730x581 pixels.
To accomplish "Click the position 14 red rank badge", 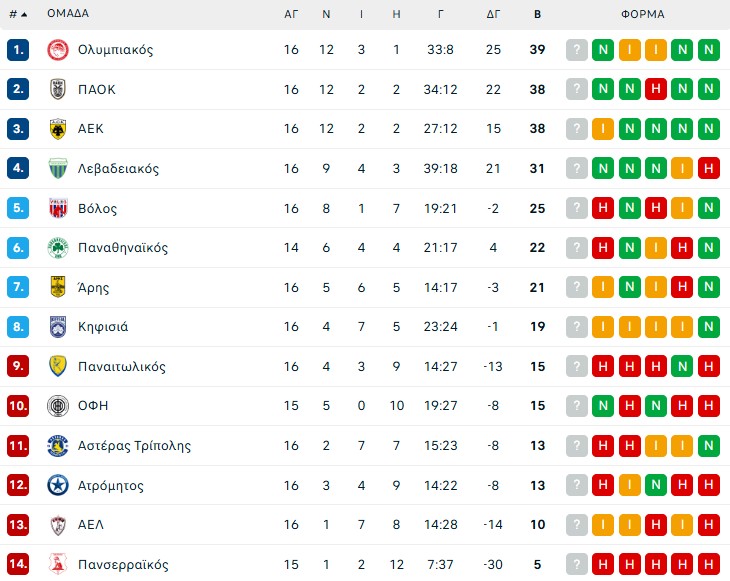I will (18, 565).
